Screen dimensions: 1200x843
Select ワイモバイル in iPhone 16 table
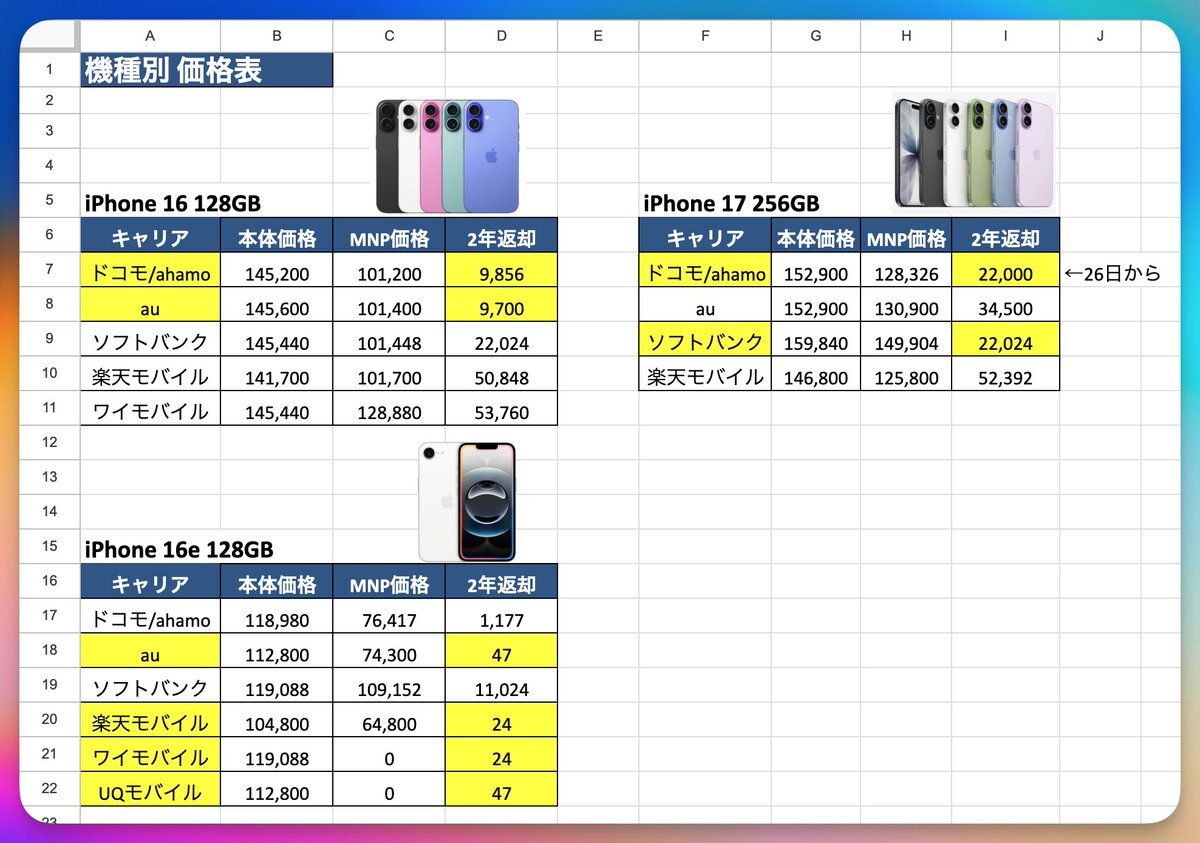click(x=151, y=408)
